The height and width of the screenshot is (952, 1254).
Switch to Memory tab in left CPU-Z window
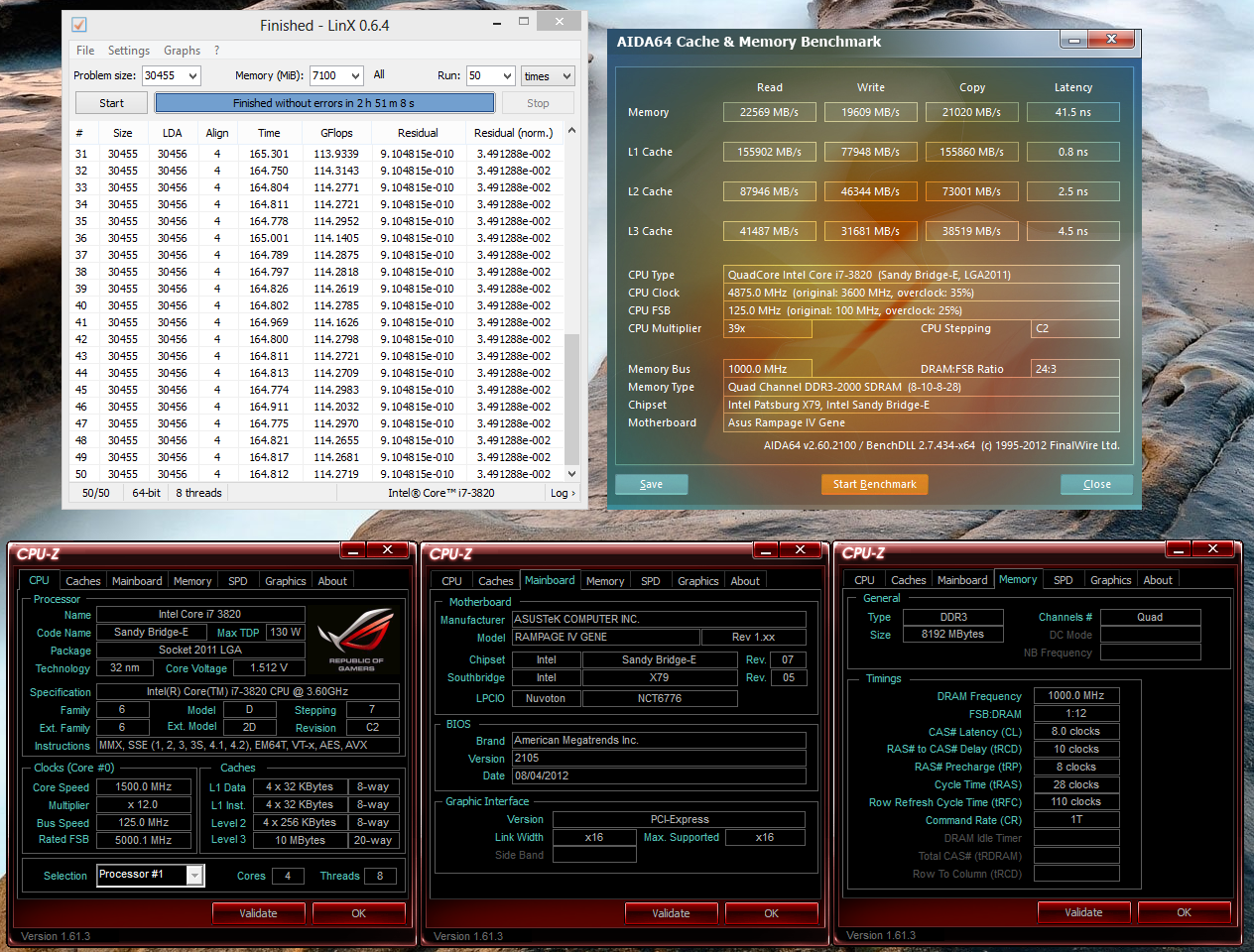(192, 581)
